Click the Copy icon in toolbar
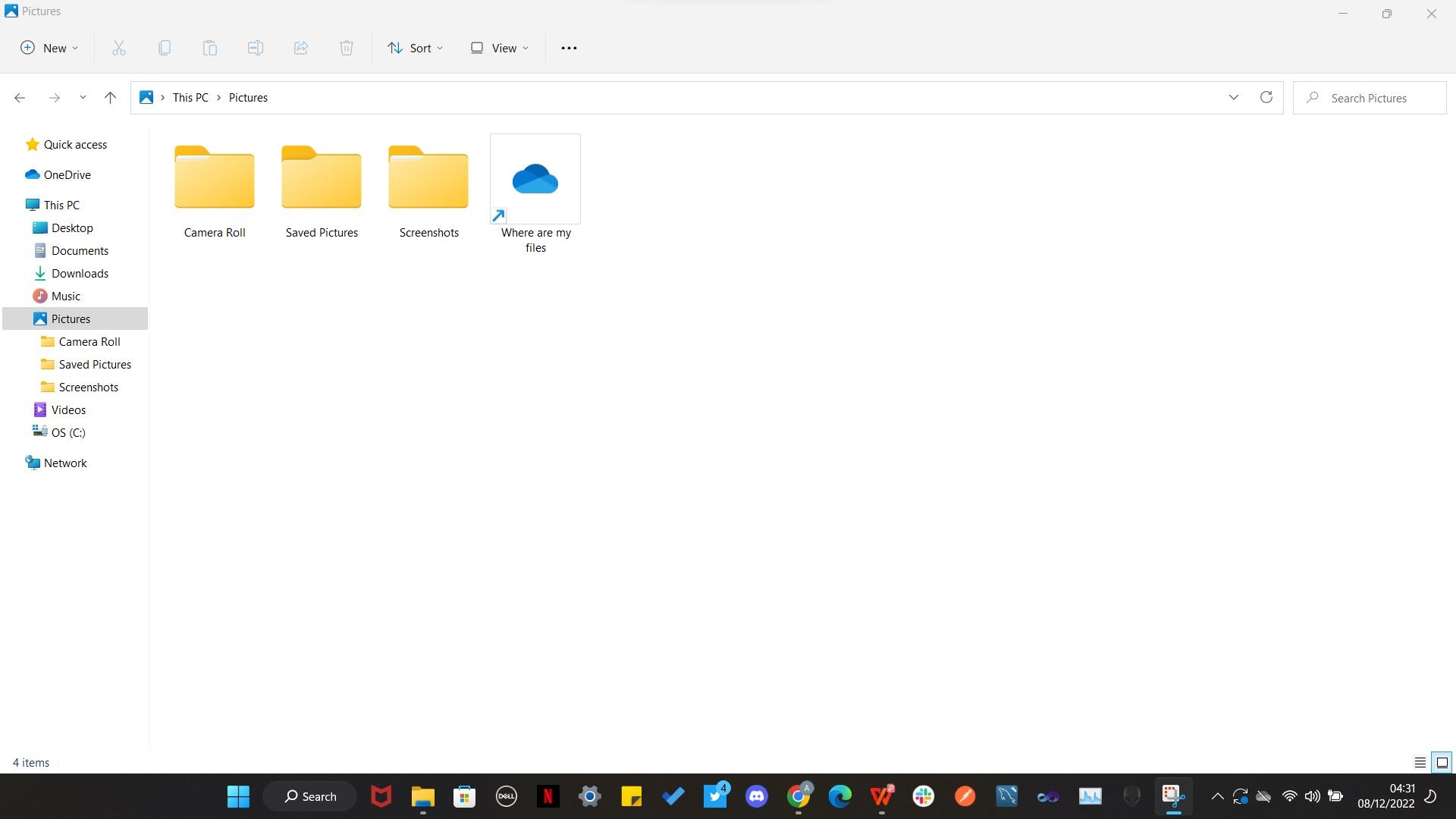1456x819 pixels. (165, 48)
